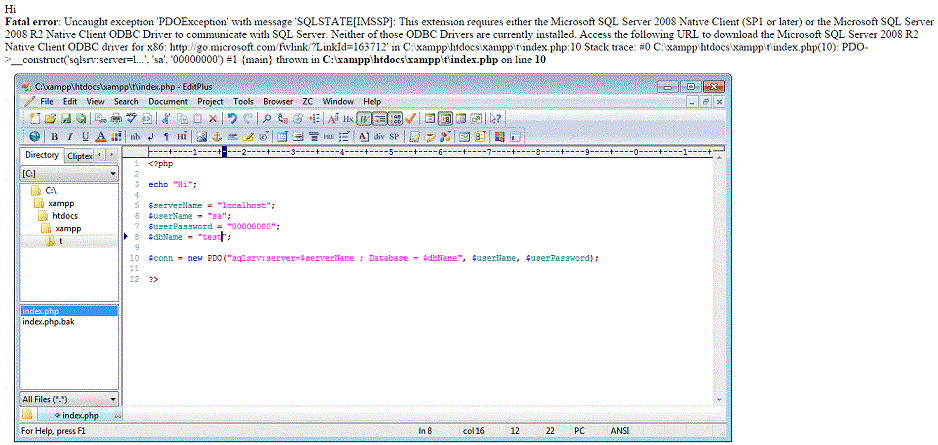This screenshot has width=938, height=445.
Task: Open the Browser menu
Action: tap(278, 102)
